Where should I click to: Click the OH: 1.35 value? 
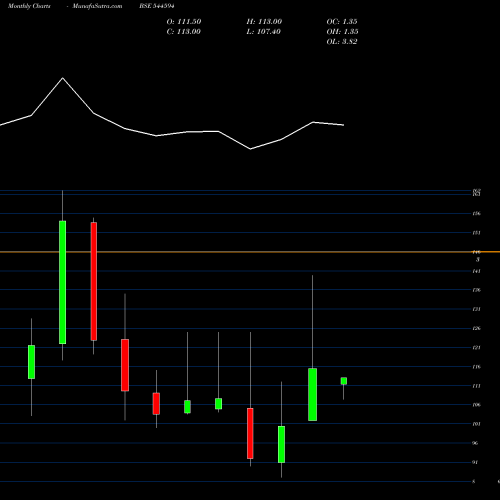(342, 32)
